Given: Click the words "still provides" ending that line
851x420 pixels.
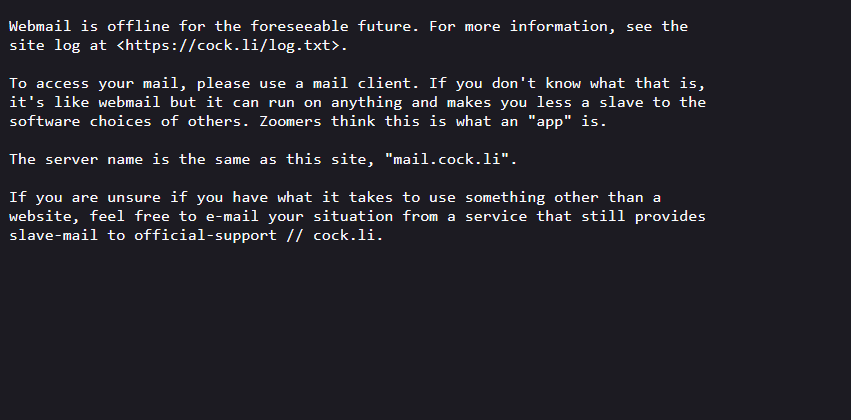Looking at the screenshot, I should point(643,217).
